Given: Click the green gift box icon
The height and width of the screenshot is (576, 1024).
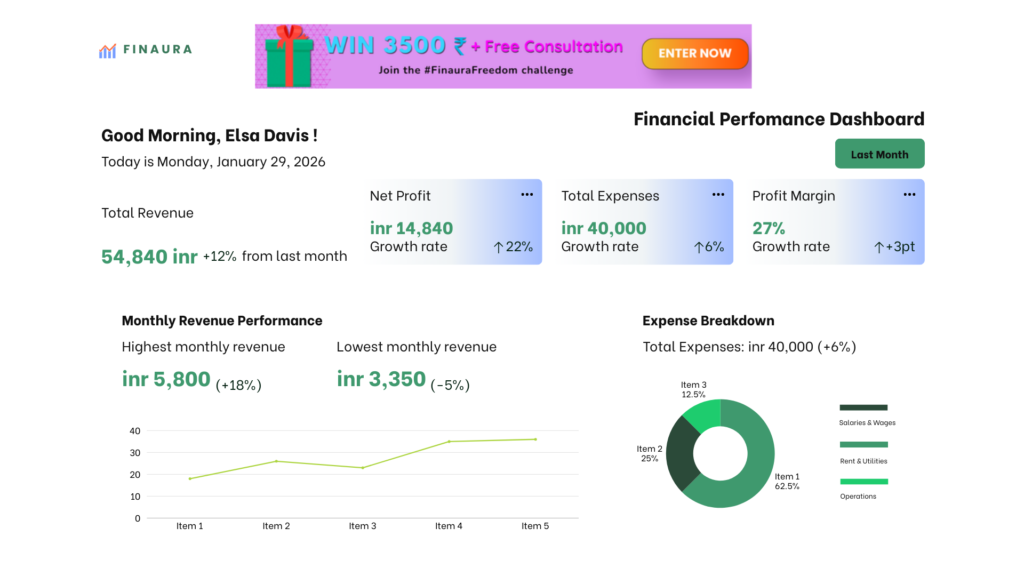Looking at the screenshot, I should pyautogui.click(x=288, y=56).
